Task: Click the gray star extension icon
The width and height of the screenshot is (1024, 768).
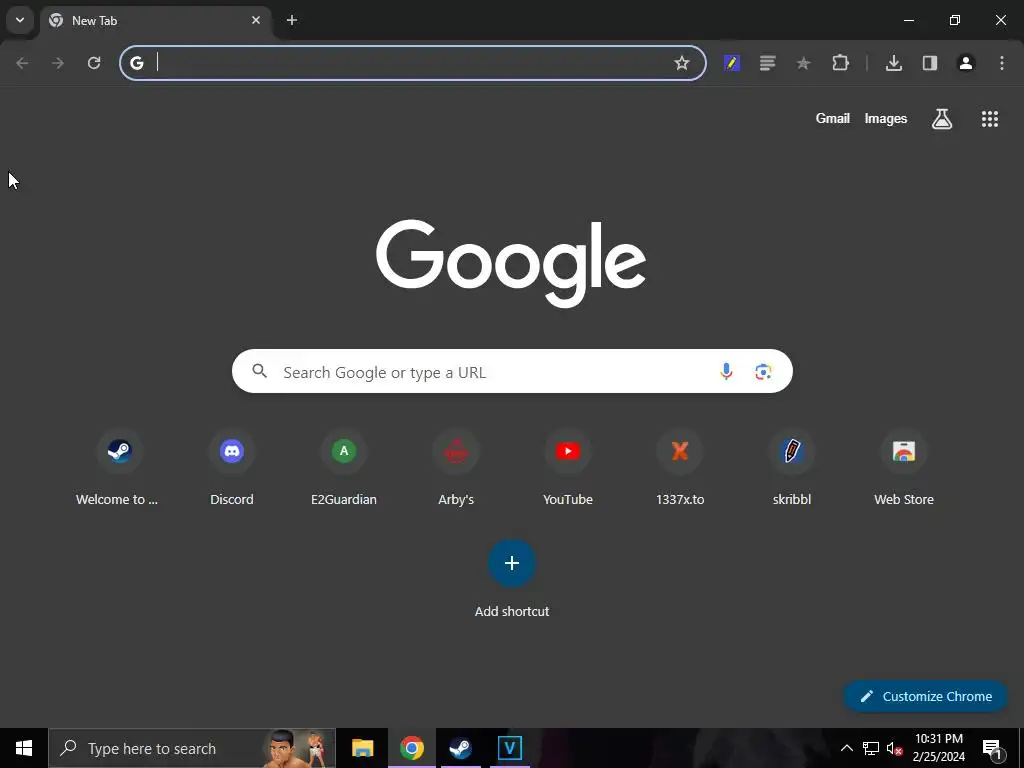Action: click(x=803, y=63)
